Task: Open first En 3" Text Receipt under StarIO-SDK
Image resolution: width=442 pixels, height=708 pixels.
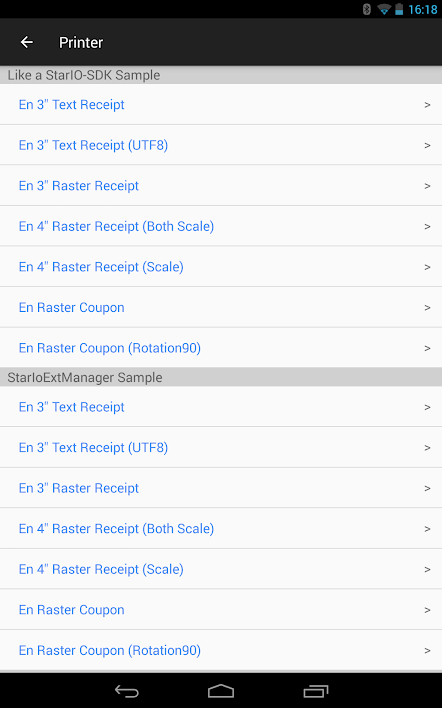Action: point(221,104)
